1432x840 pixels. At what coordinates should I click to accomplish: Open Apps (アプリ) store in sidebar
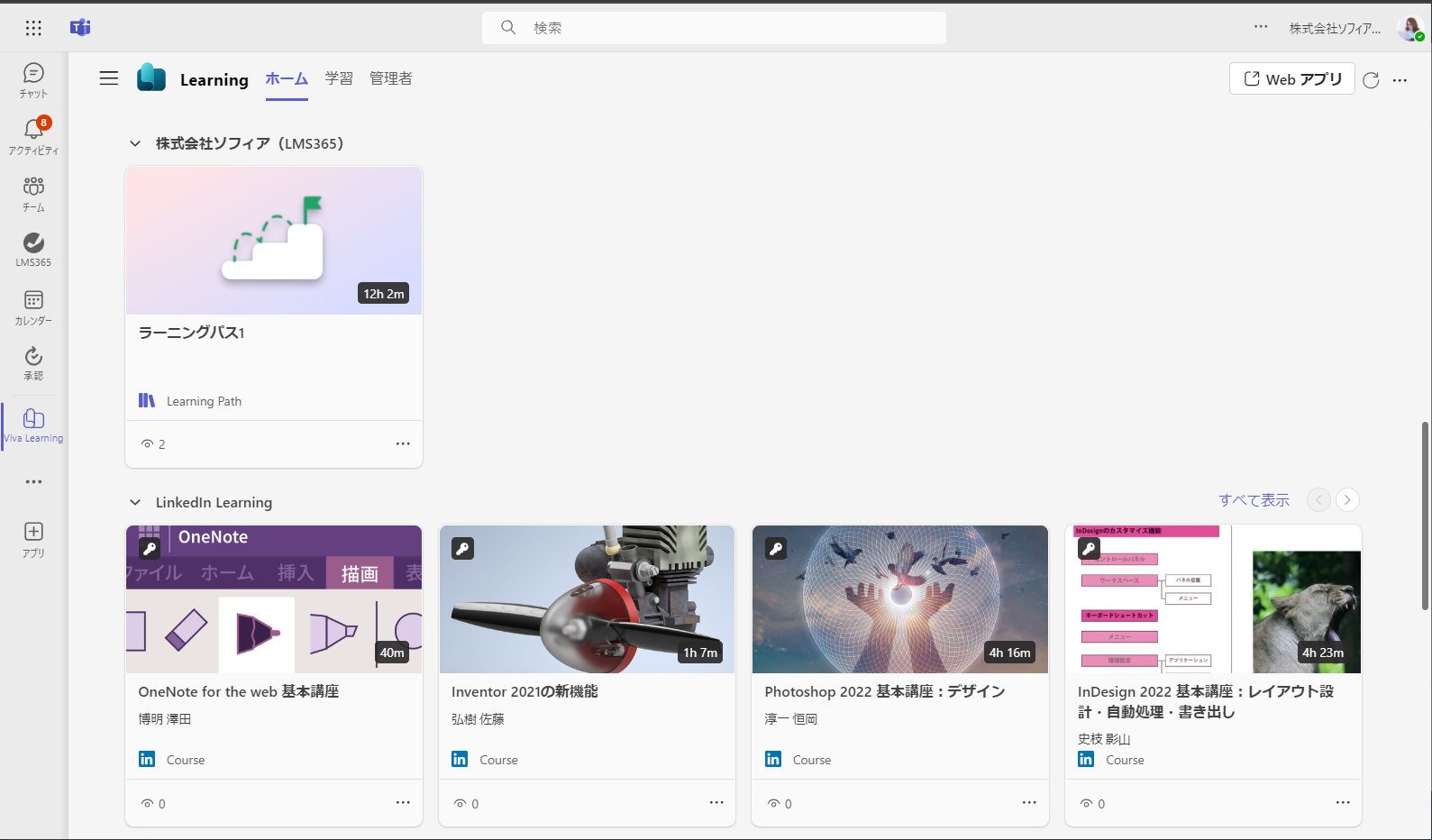(33, 540)
